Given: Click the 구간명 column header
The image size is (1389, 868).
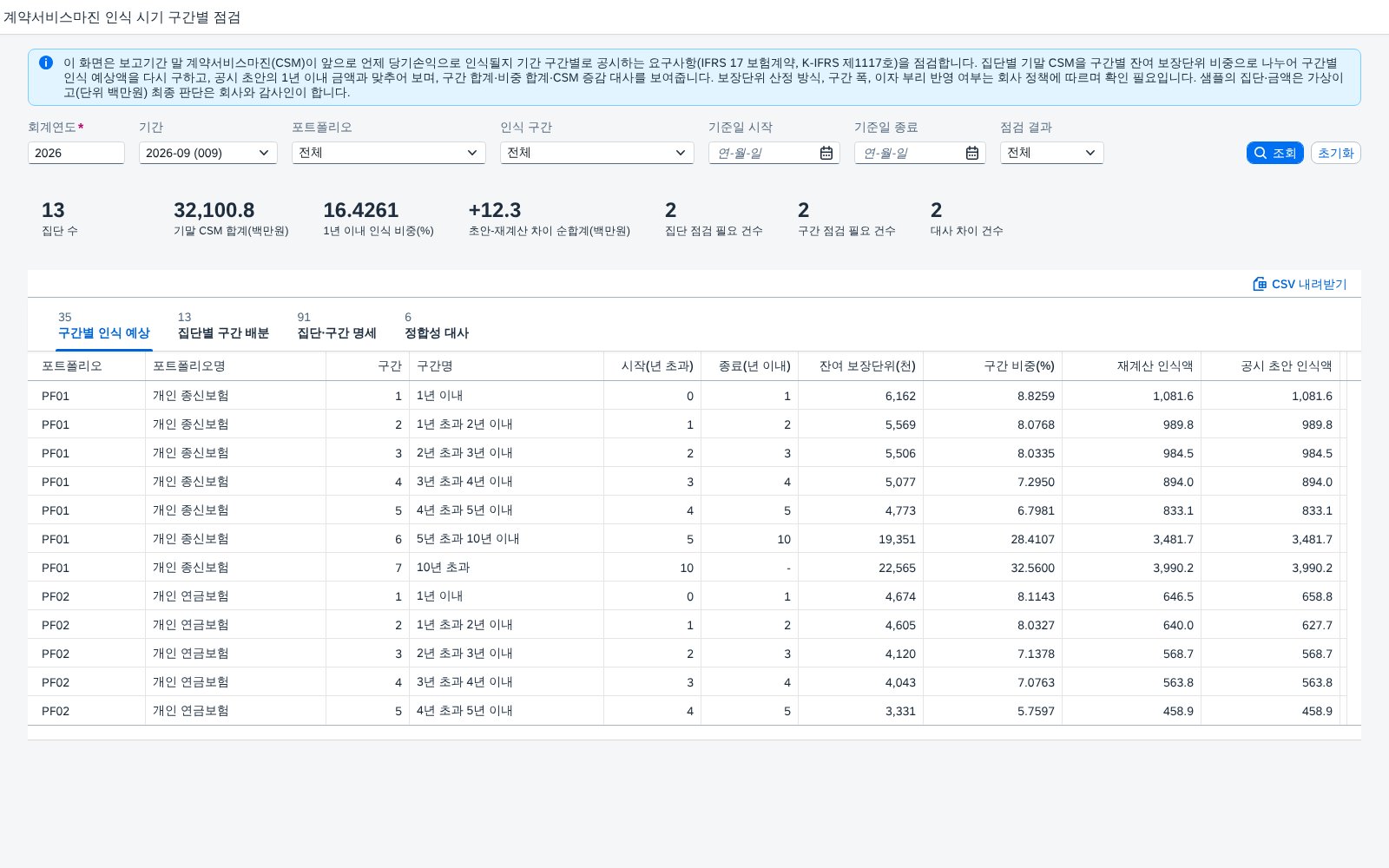Looking at the screenshot, I should (x=507, y=366).
